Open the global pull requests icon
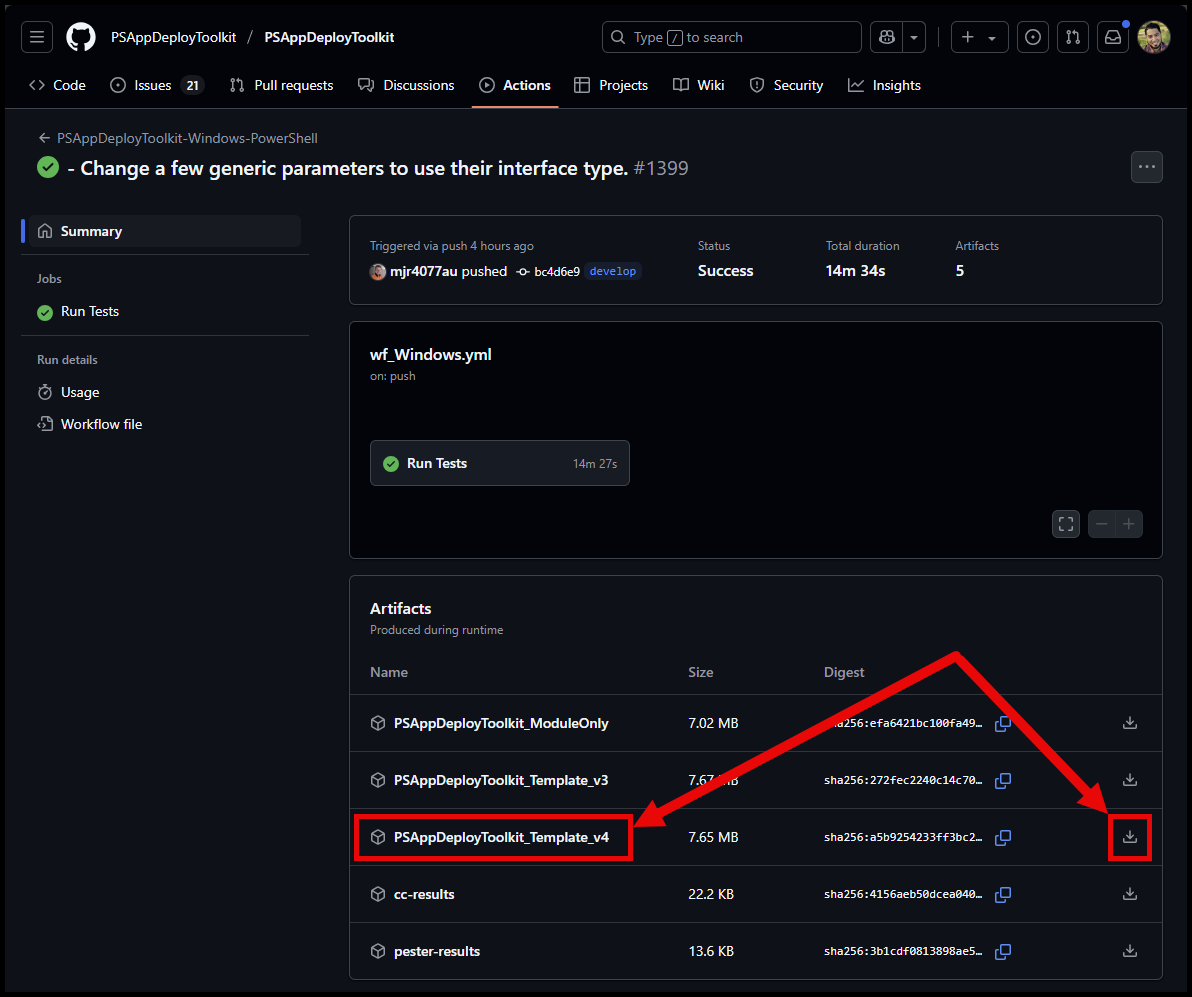 1072,37
